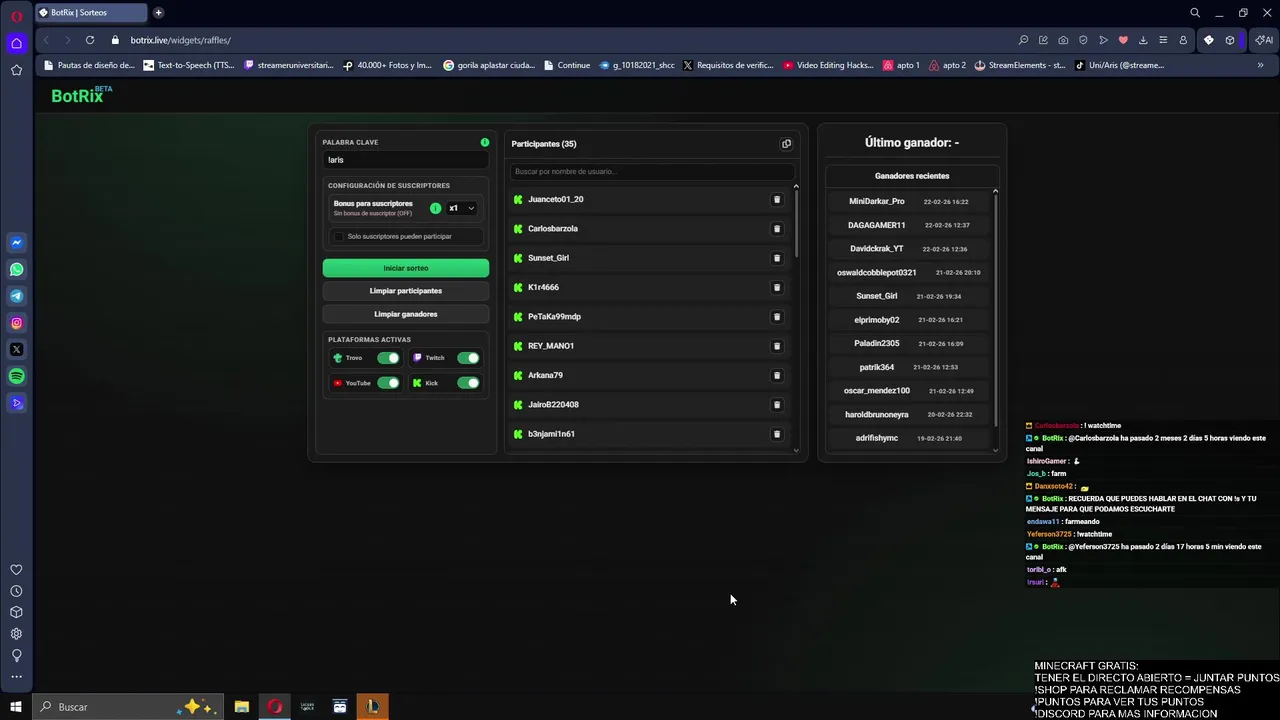Open the 'Video Editing Hacks' bookmark
Screen dimensions: 1280x720
[x=828, y=66]
